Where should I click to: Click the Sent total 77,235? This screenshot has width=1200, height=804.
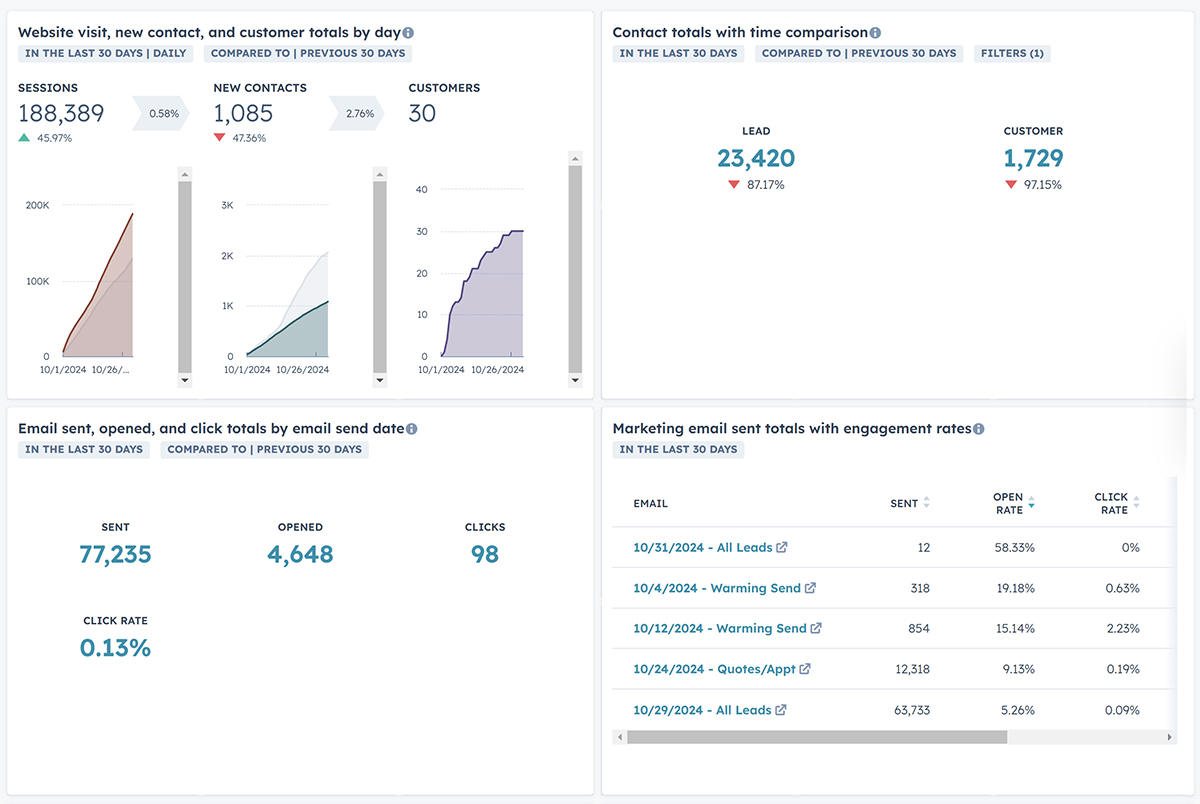pos(115,554)
